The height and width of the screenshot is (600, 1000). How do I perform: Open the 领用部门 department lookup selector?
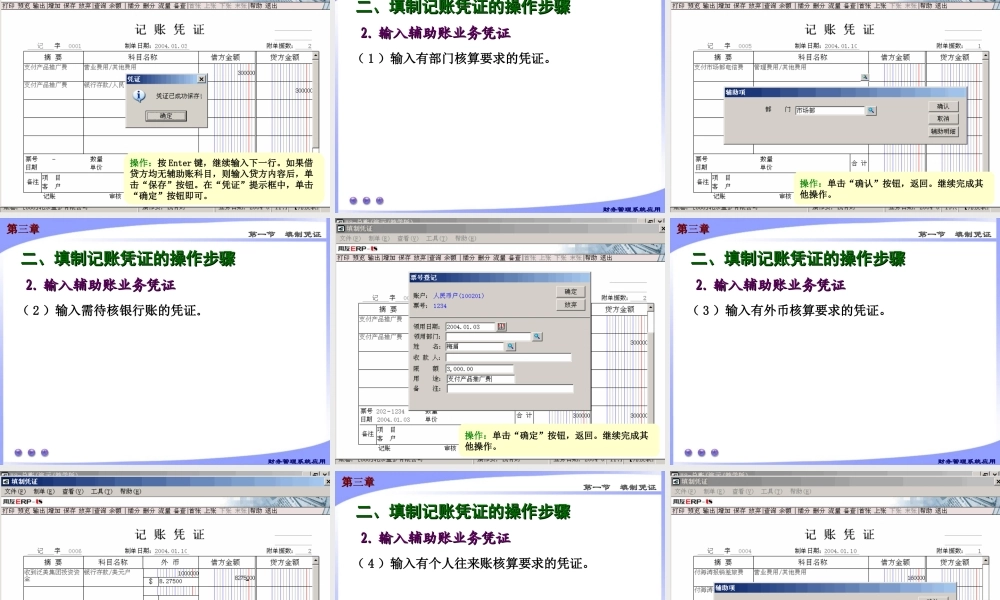[537, 337]
